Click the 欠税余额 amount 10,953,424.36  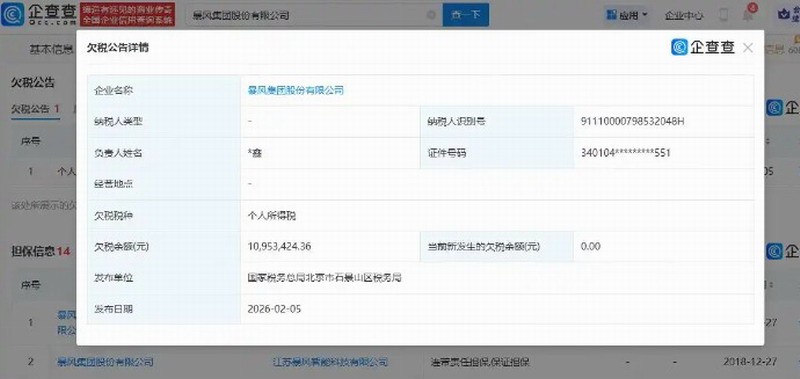point(279,246)
